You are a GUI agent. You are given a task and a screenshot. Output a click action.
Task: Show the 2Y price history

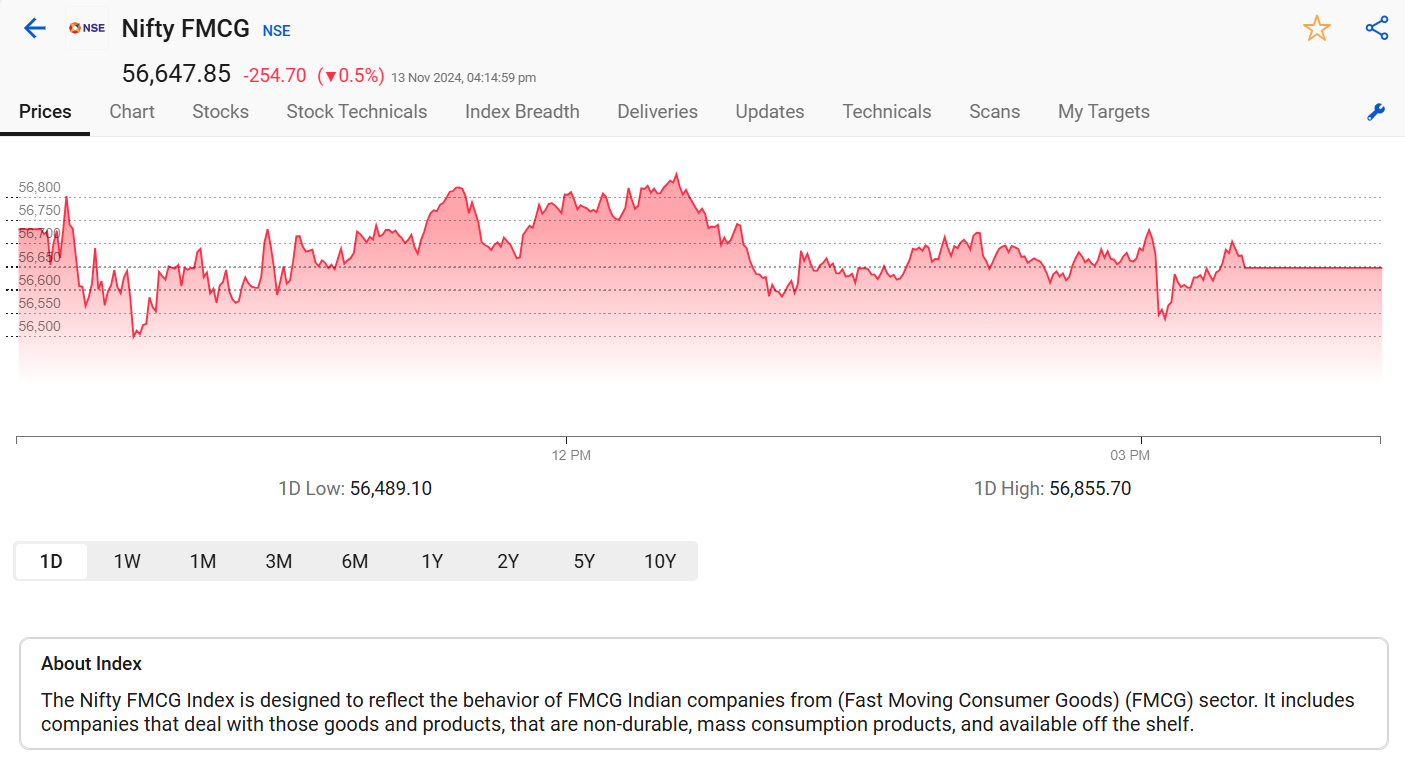pyautogui.click(x=508, y=561)
